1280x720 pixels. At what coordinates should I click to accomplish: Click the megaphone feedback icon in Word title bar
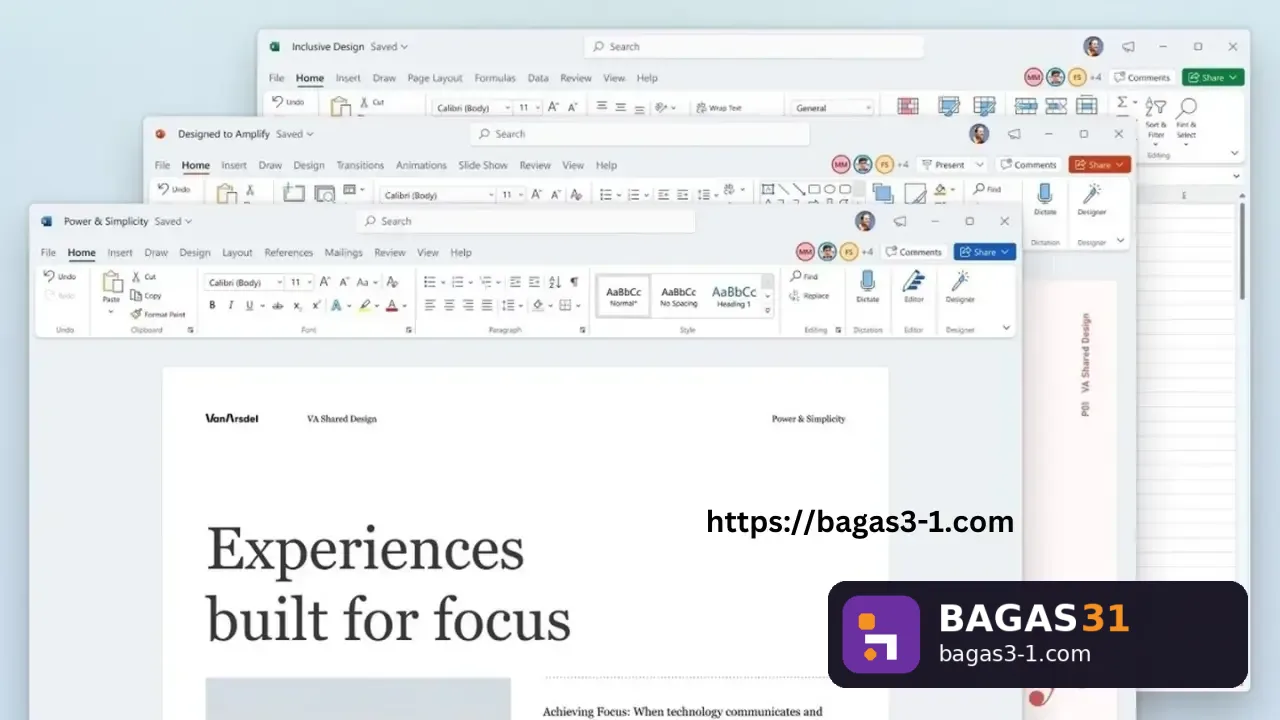[900, 221]
